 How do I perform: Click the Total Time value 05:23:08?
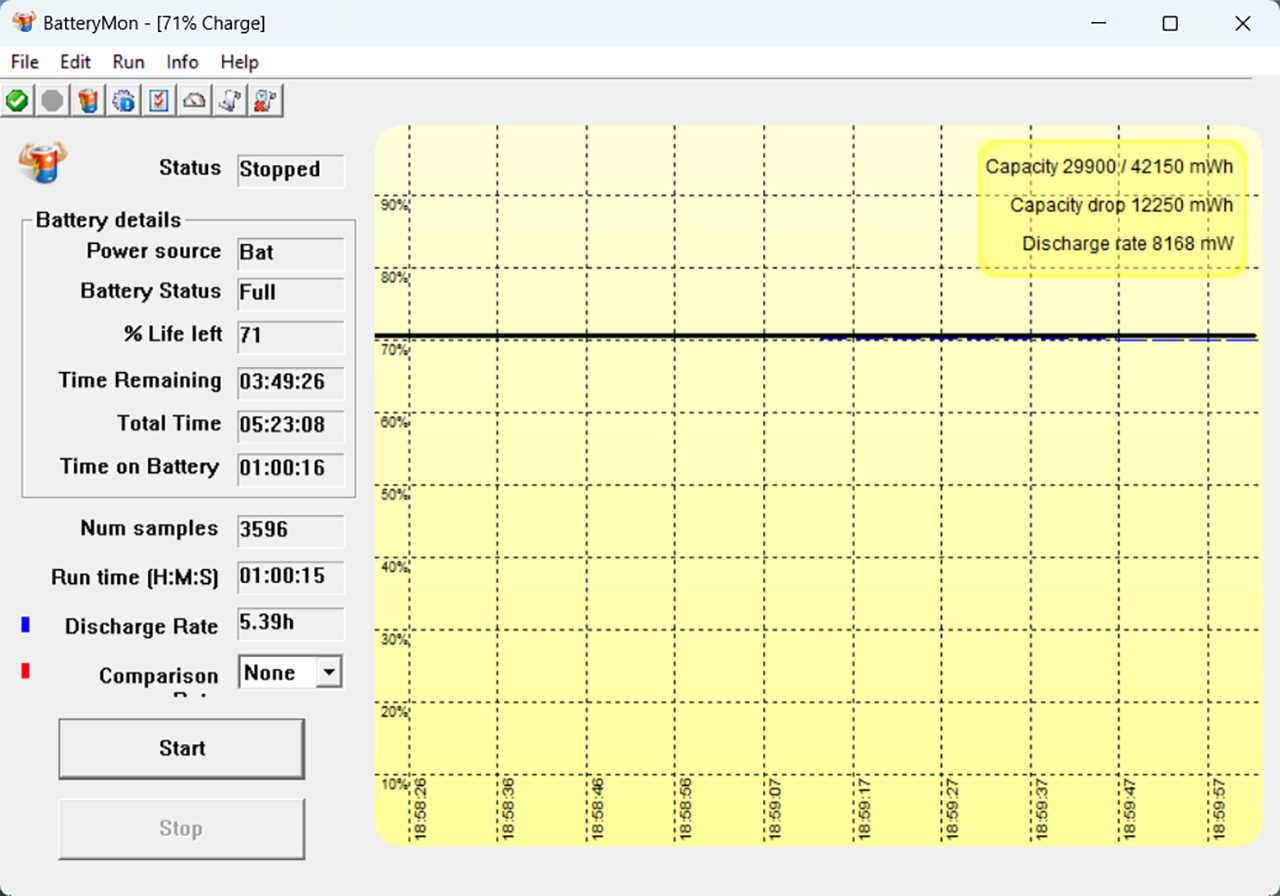290,425
